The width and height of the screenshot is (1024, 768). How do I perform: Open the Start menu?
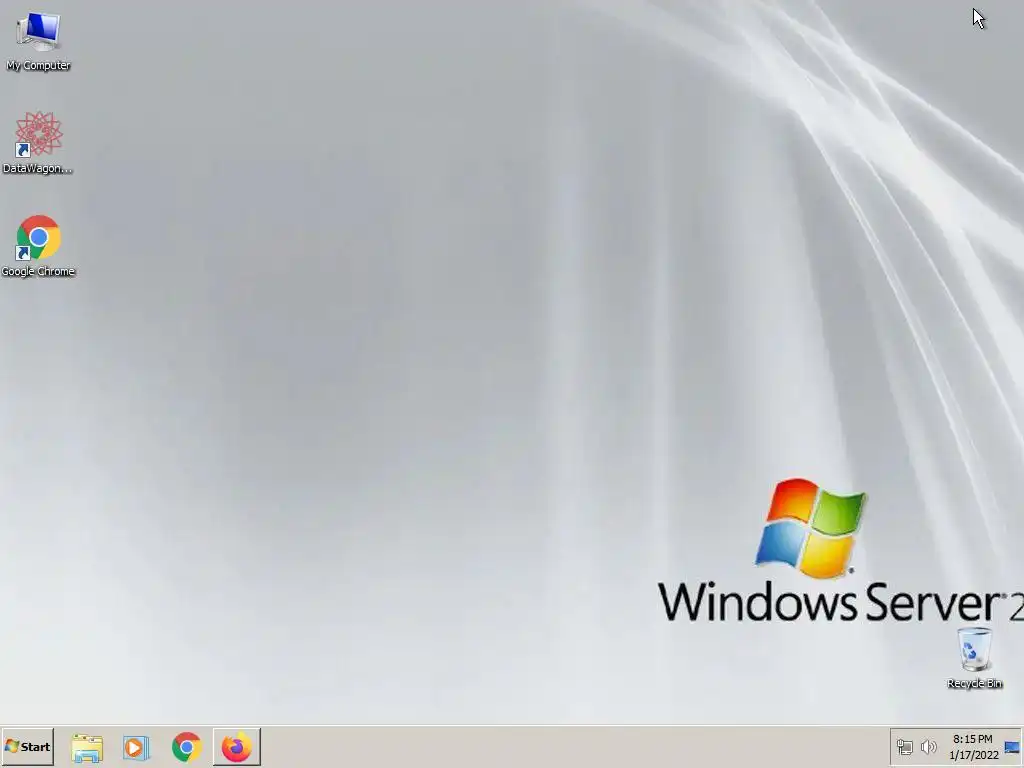coord(27,746)
